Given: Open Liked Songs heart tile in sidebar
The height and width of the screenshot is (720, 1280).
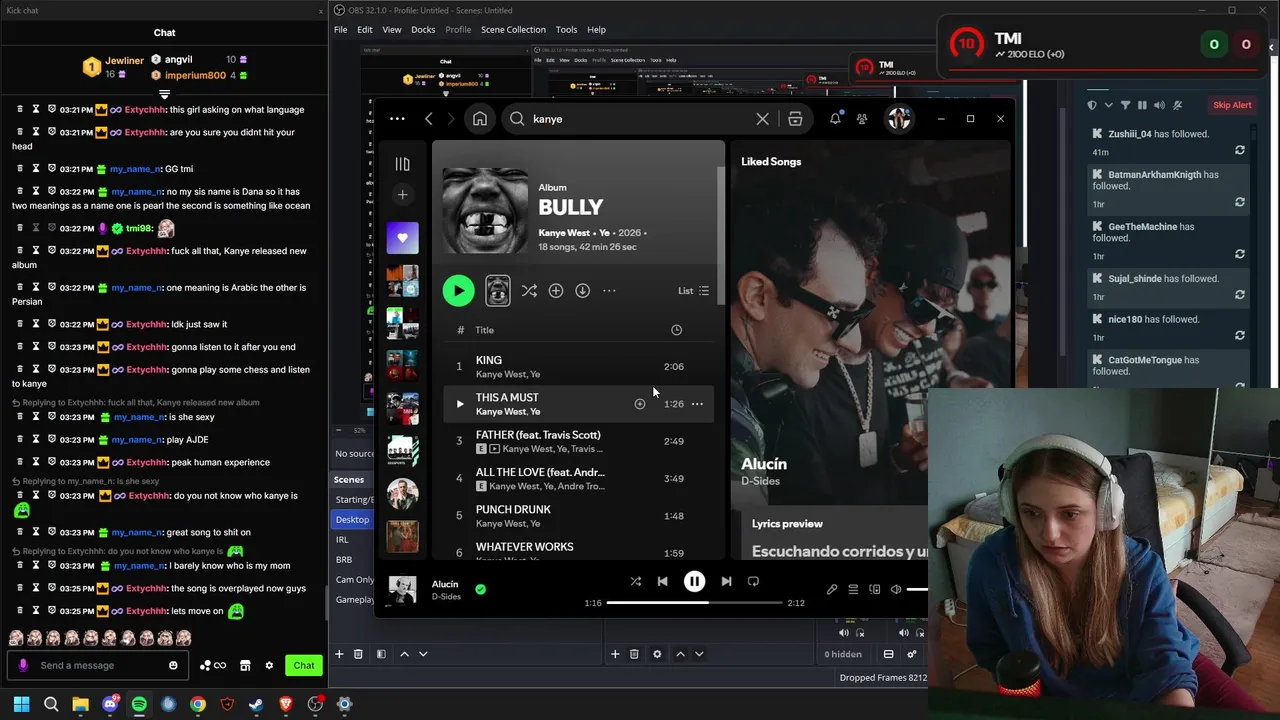Looking at the screenshot, I should pos(402,238).
